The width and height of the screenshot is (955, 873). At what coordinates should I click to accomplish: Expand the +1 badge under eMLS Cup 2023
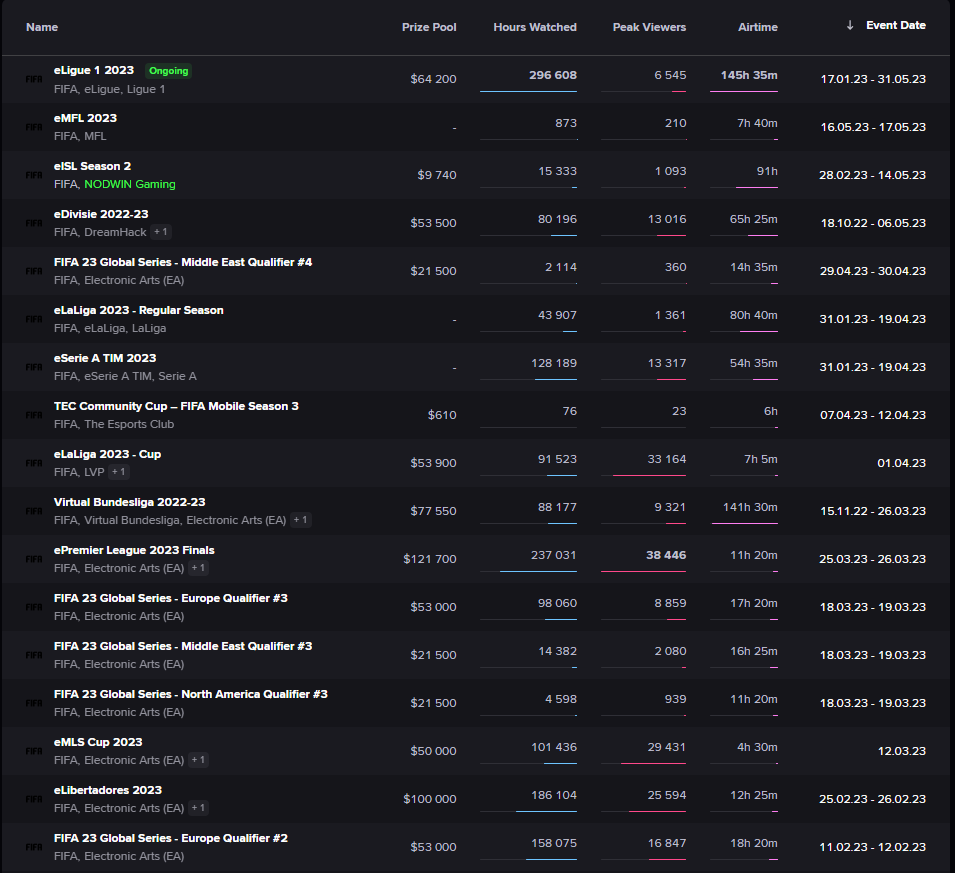point(198,760)
